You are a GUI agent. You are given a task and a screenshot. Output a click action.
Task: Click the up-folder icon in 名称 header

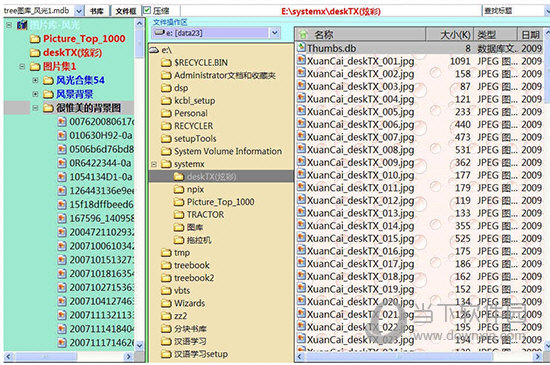(x=303, y=34)
